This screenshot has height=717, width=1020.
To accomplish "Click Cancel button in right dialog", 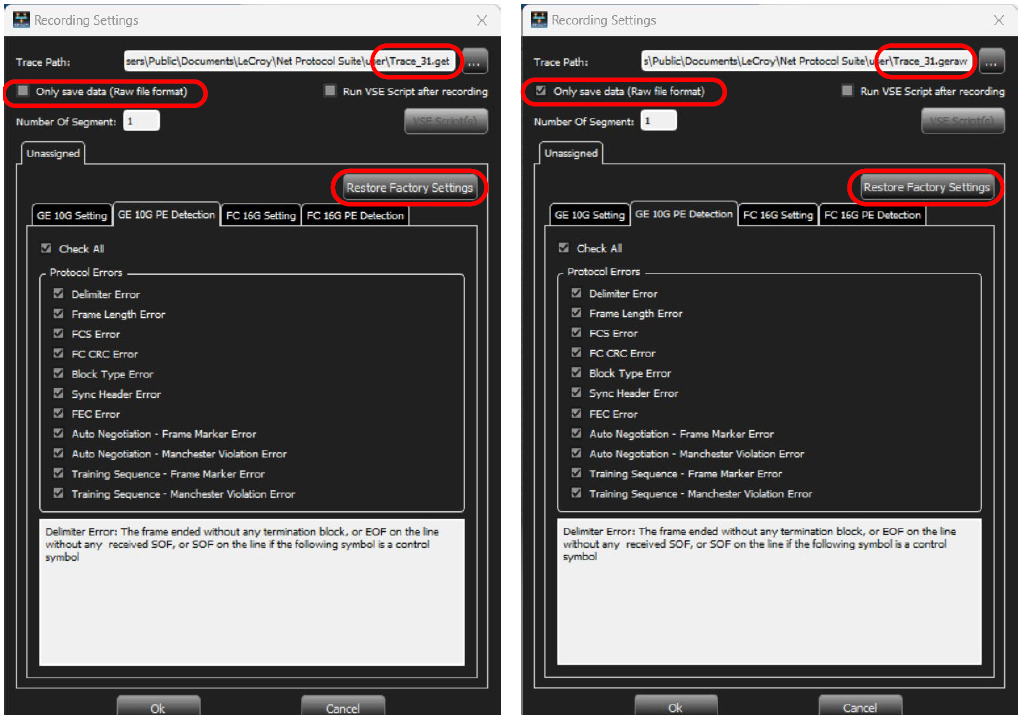I will coord(860,707).
